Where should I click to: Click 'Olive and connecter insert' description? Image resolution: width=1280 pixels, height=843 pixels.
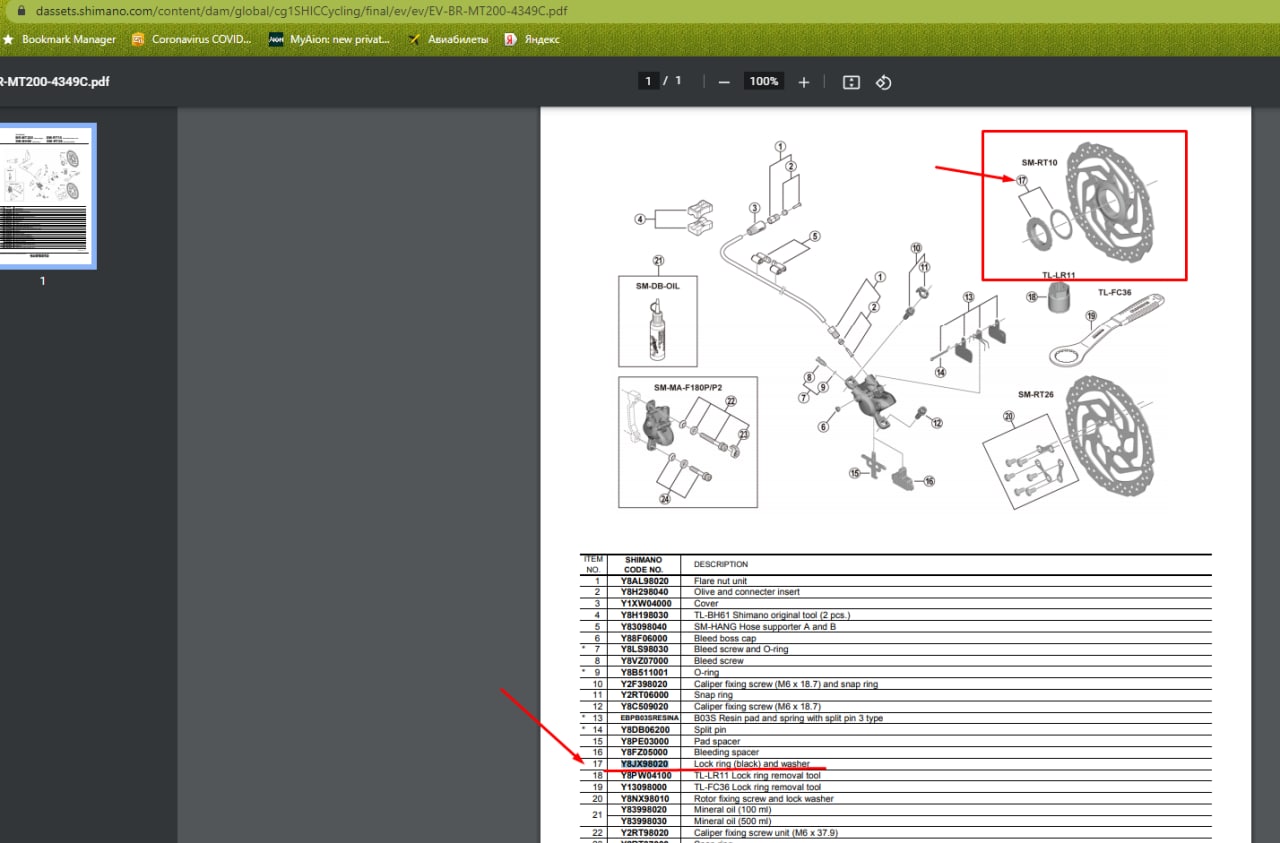tap(747, 592)
